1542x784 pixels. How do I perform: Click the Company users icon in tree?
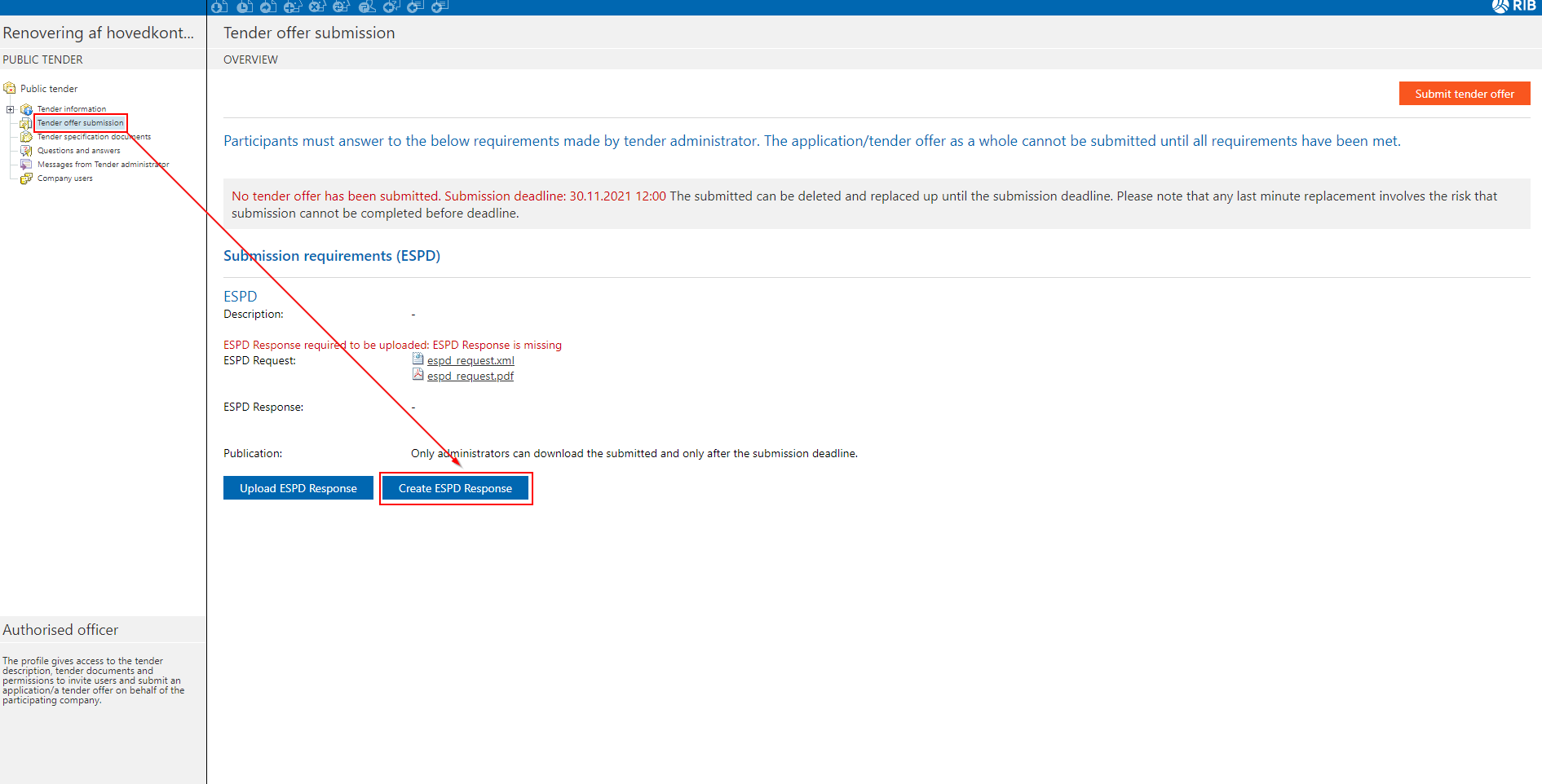[x=26, y=178]
